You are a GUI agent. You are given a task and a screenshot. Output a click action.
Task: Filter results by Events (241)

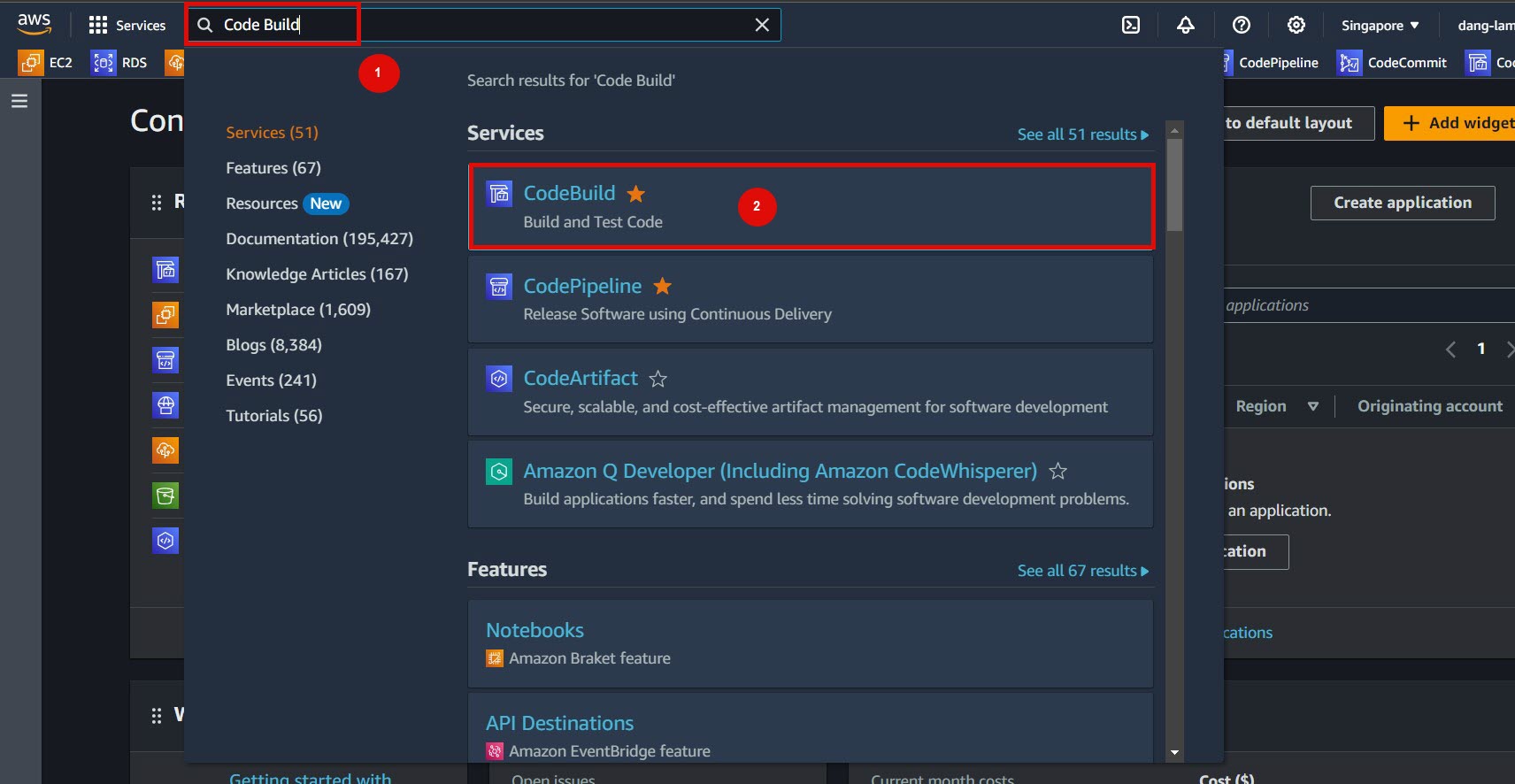point(271,380)
